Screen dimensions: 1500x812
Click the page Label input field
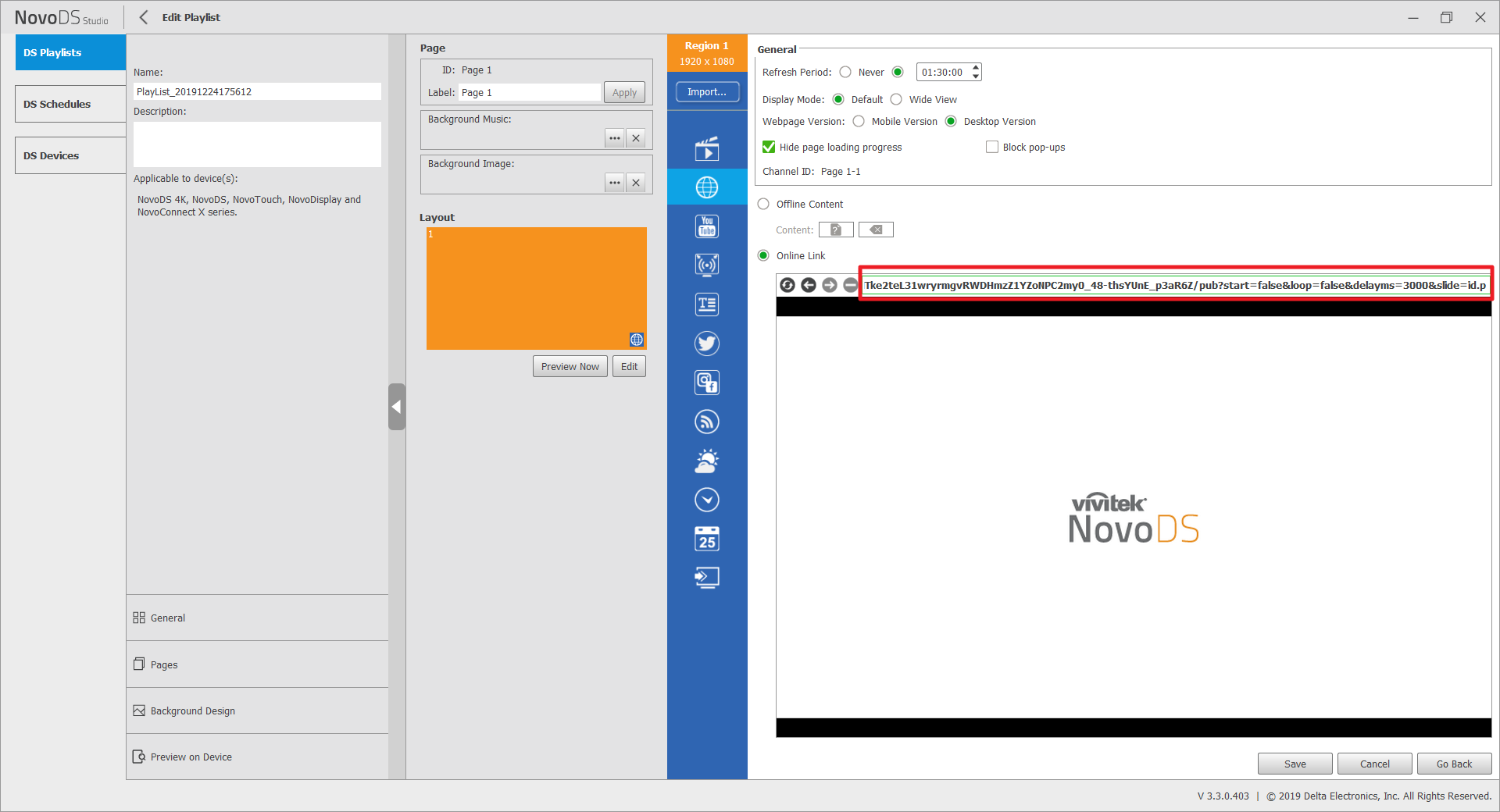click(530, 92)
